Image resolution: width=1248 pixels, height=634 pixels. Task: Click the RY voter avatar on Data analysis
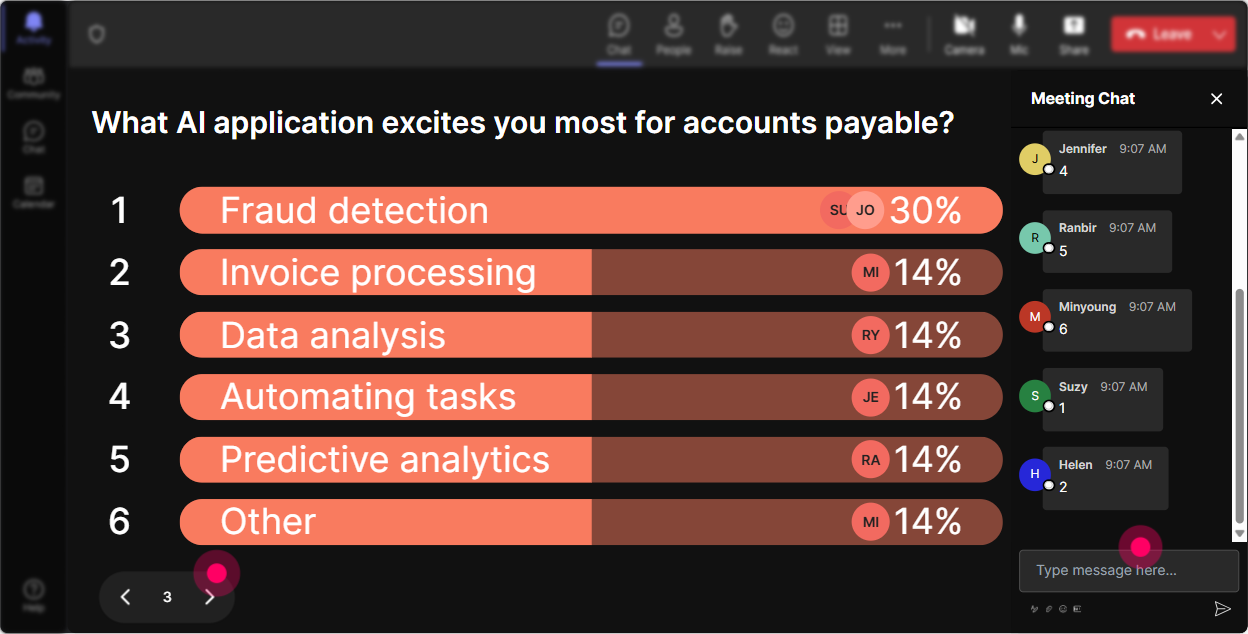coord(871,335)
